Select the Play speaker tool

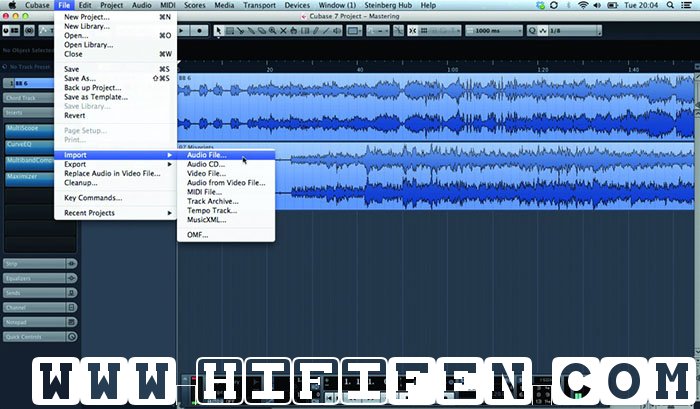coord(337,31)
